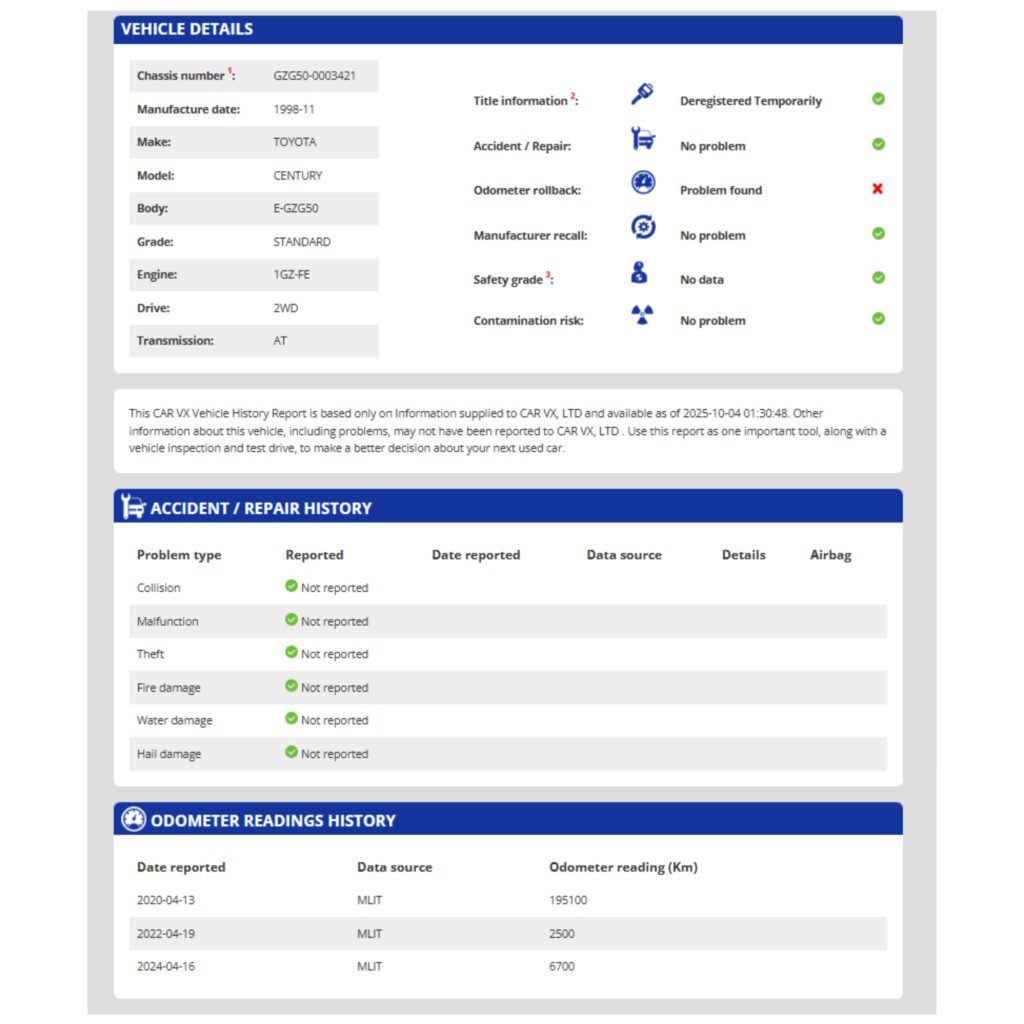Click the Contamination risk radiation icon

pyautogui.click(x=642, y=316)
